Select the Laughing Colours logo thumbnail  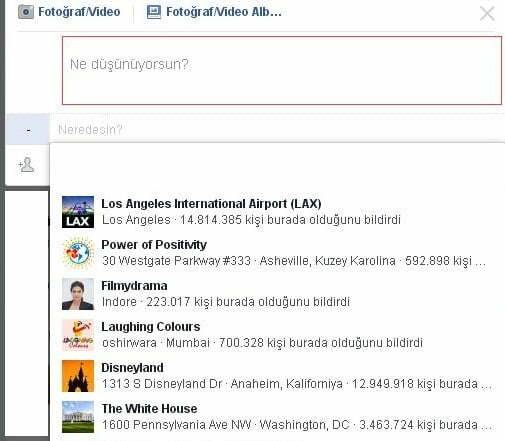click(x=78, y=335)
